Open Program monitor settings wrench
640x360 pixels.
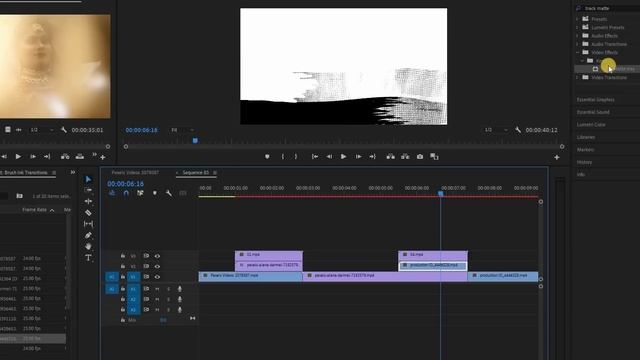click(x=518, y=130)
